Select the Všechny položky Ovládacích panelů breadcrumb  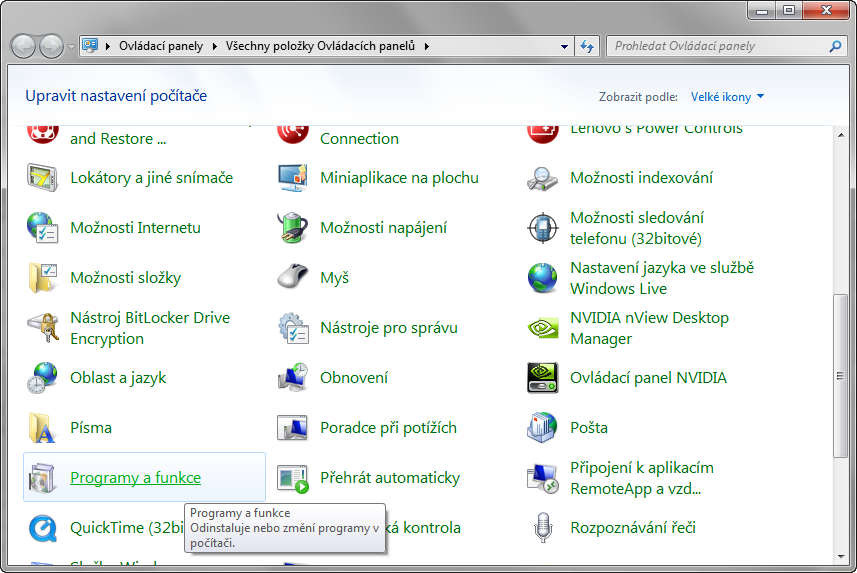[x=320, y=46]
